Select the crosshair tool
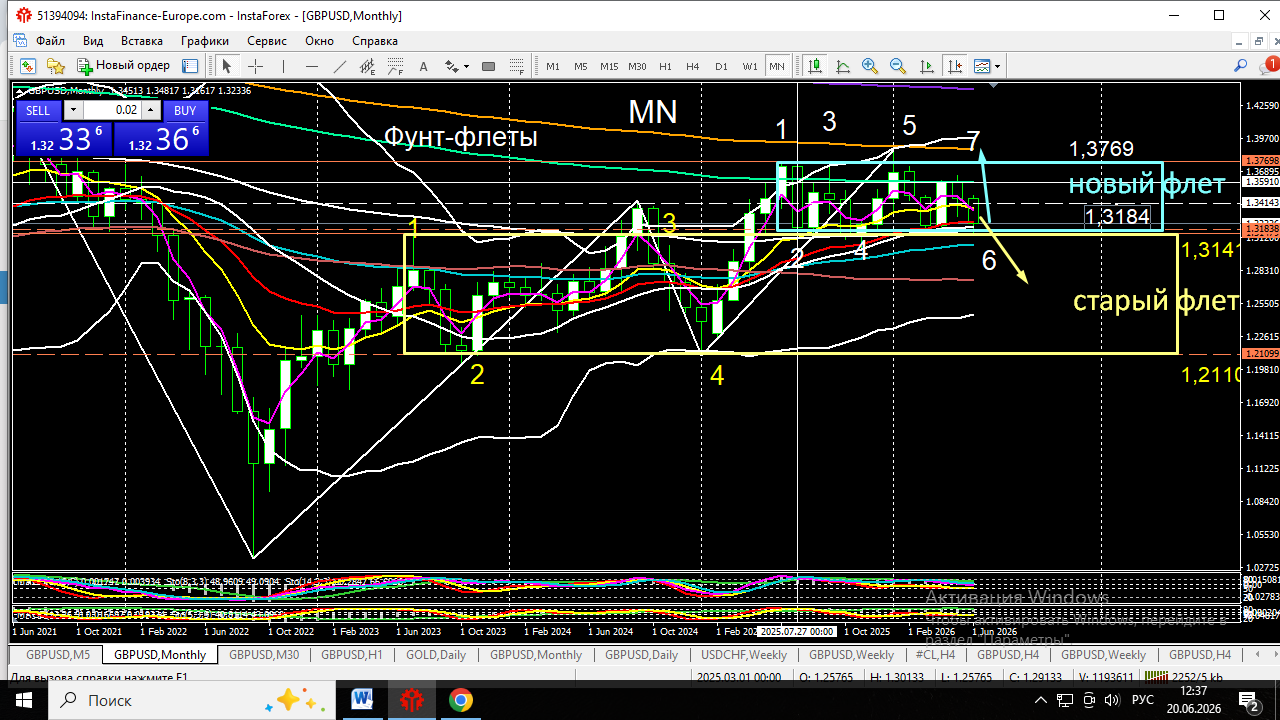Viewport: 1280px width, 720px height. tap(255, 66)
